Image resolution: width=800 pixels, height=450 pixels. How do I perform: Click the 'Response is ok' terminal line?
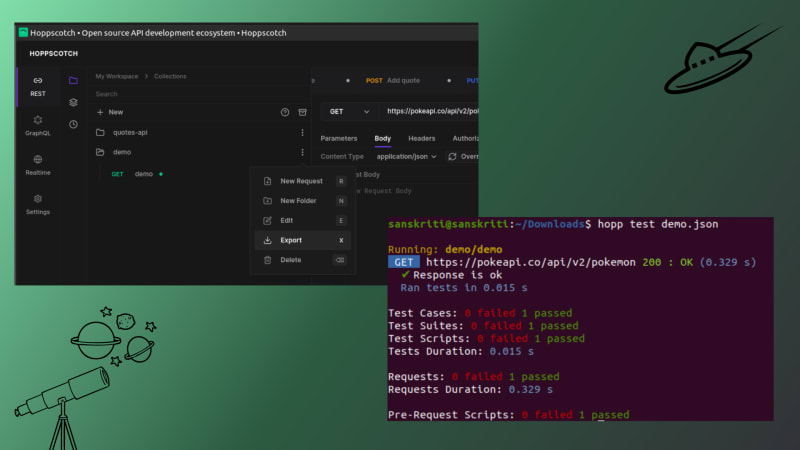pos(452,275)
